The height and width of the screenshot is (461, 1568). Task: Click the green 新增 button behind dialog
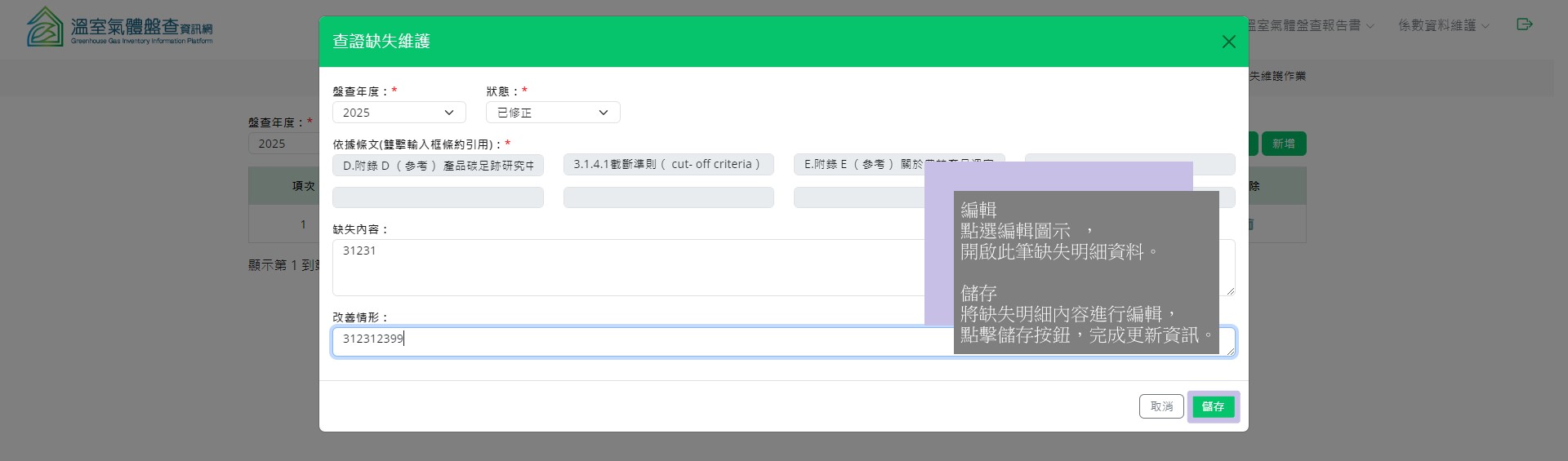(x=1283, y=144)
